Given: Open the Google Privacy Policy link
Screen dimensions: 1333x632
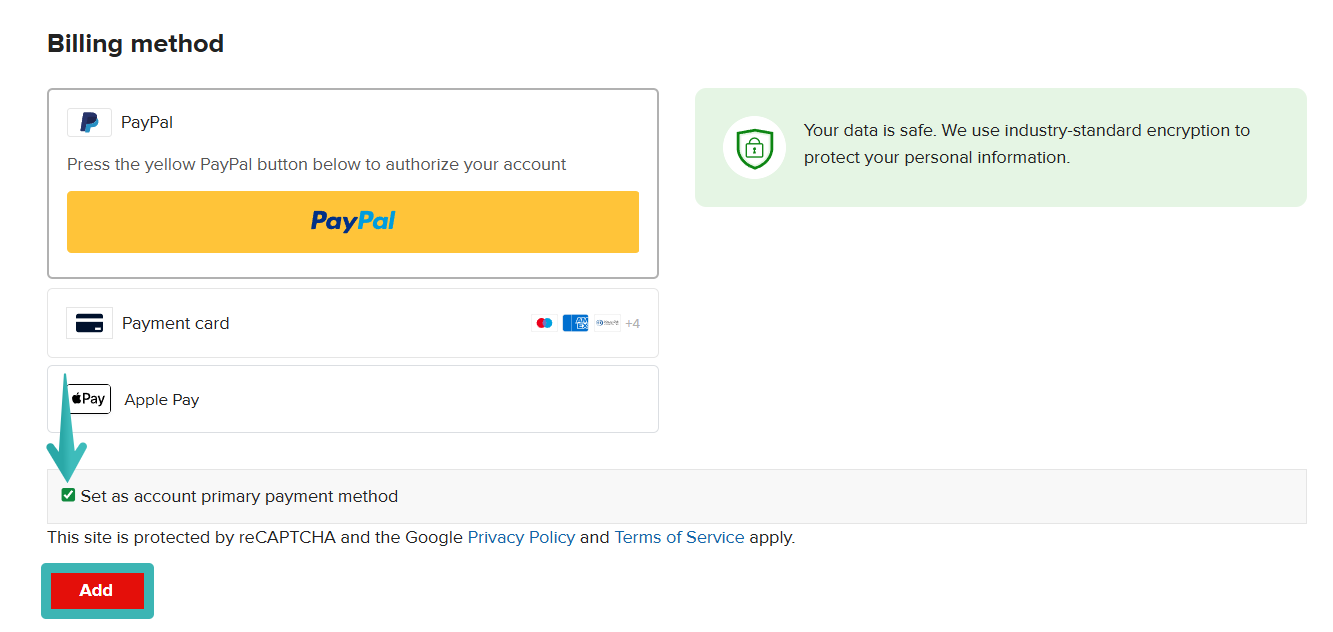Looking at the screenshot, I should pos(520,537).
